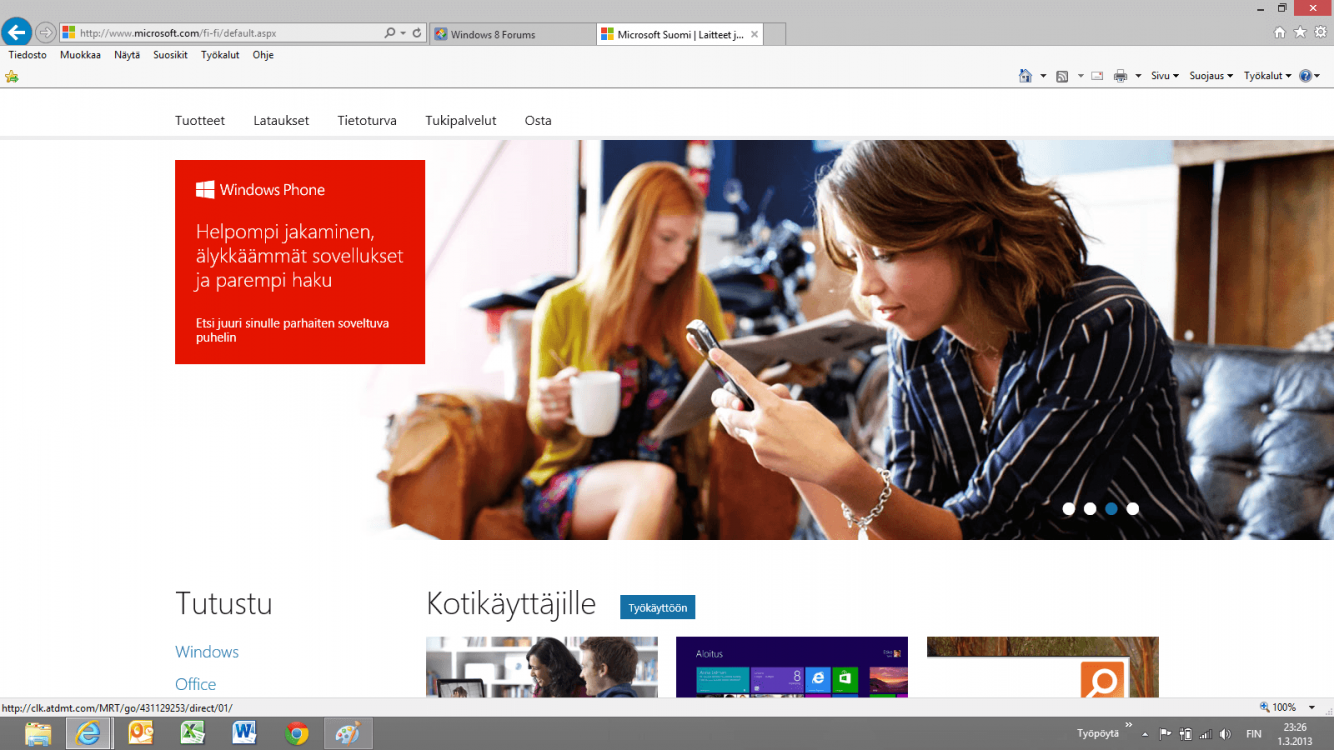Viewport: 1334px width, 750px height.
Task: Open the orange search icon thumbnail
Action: pyautogui.click(x=1043, y=667)
